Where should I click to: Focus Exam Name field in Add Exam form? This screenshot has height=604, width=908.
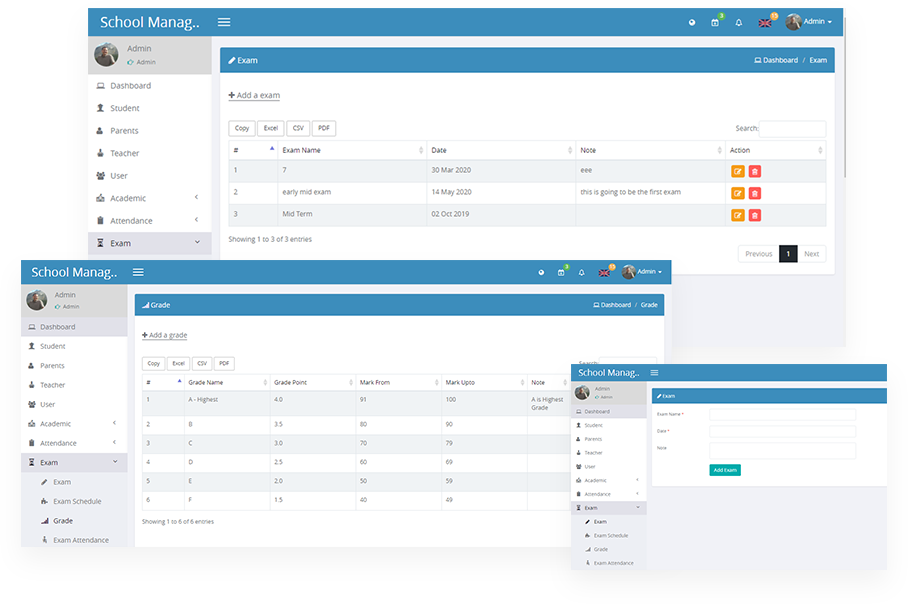[782, 415]
